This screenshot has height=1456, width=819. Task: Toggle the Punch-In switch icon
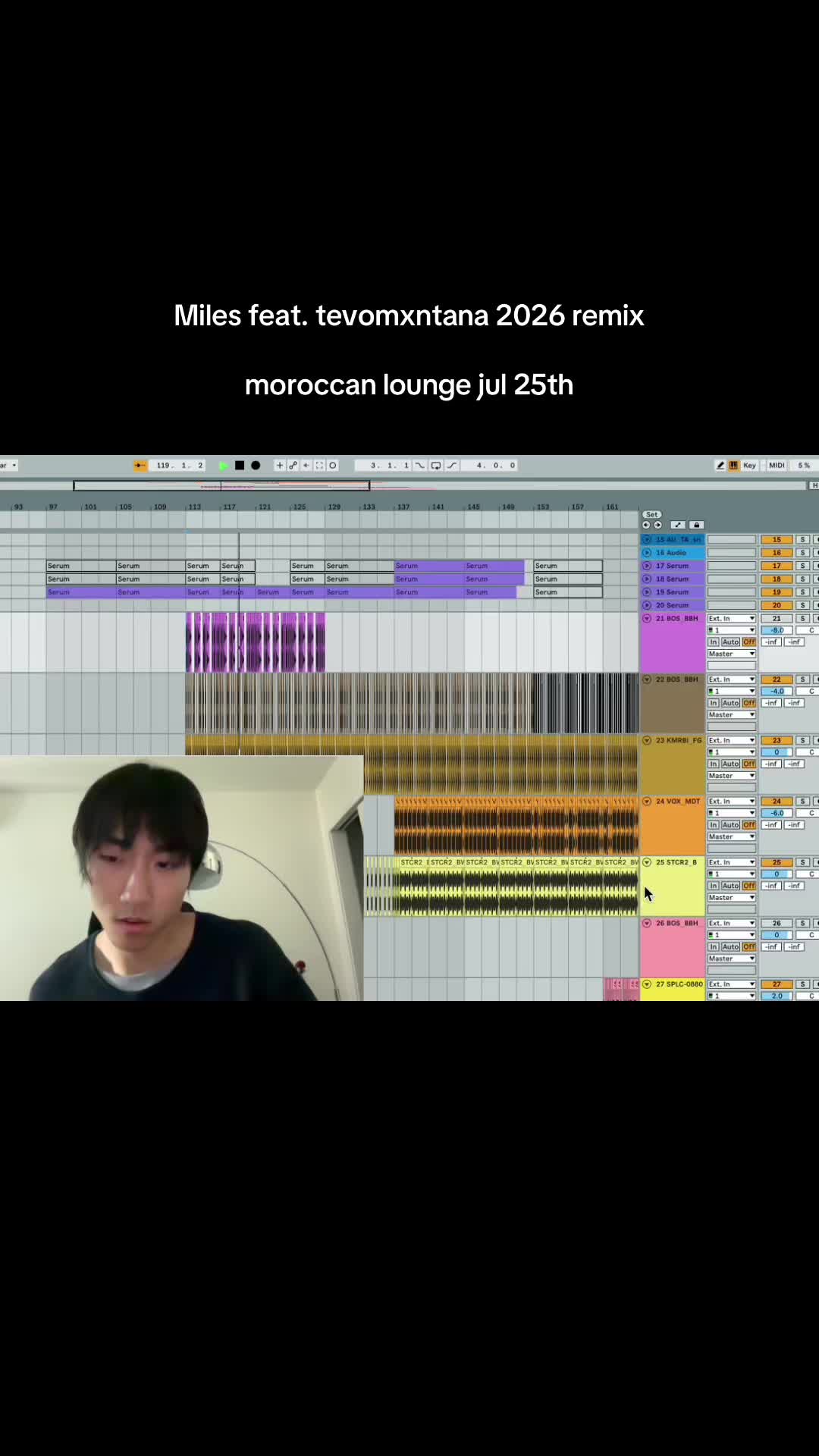click(419, 466)
